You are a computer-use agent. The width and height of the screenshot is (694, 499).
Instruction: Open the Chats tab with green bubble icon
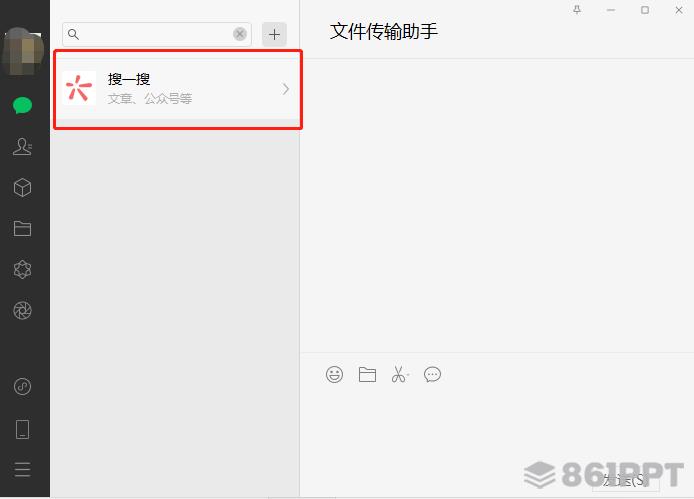[x=22, y=105]
